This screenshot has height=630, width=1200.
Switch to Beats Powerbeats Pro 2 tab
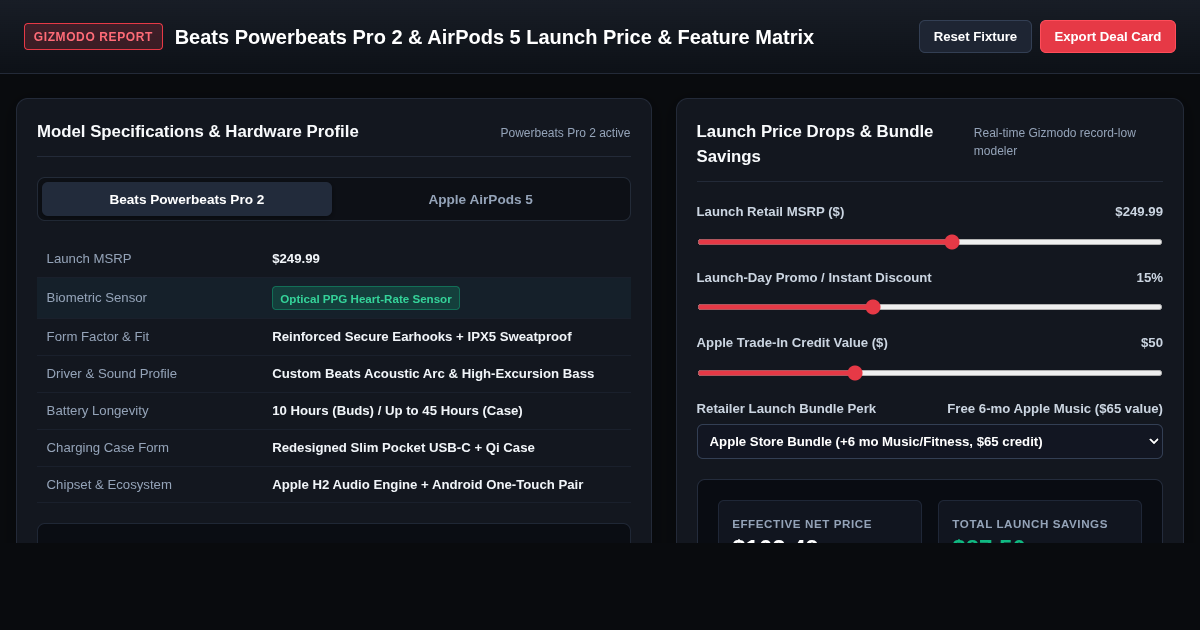coord(187,199)
